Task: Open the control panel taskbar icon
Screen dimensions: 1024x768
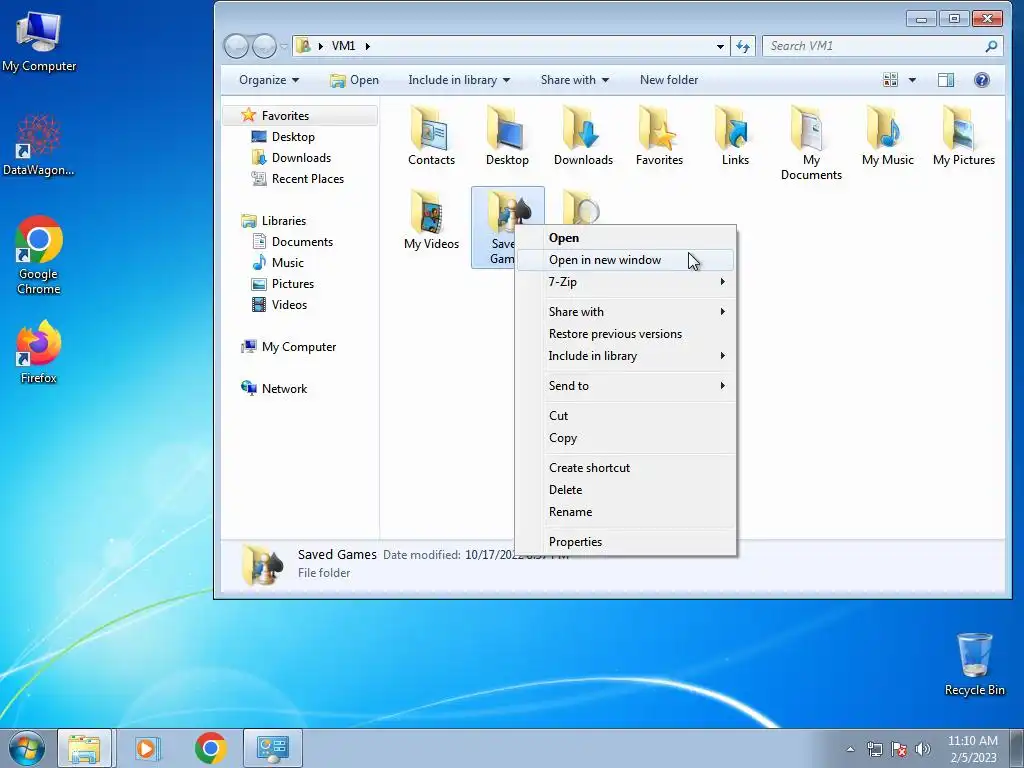Action: [272, 748]
